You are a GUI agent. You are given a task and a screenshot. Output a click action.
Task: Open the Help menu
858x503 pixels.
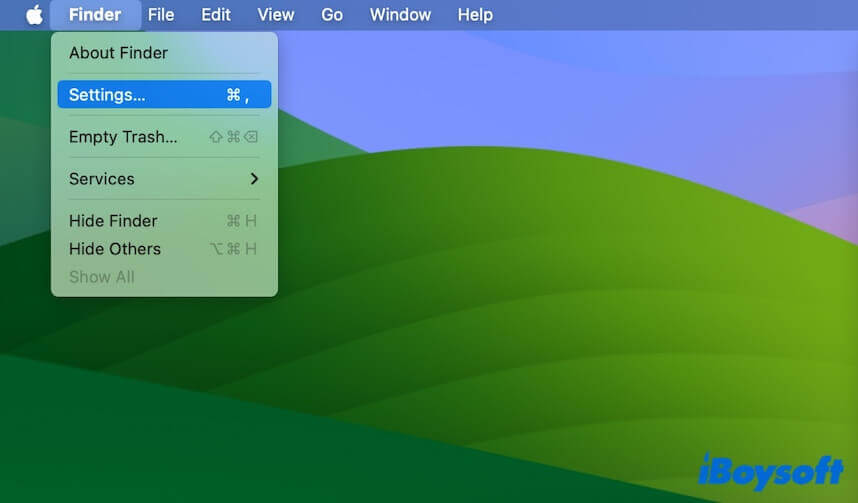pos(475,15)
